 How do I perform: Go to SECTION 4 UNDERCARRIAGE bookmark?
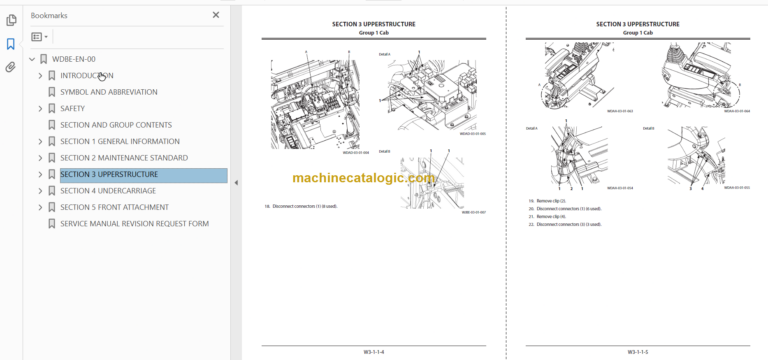point(108,191)
